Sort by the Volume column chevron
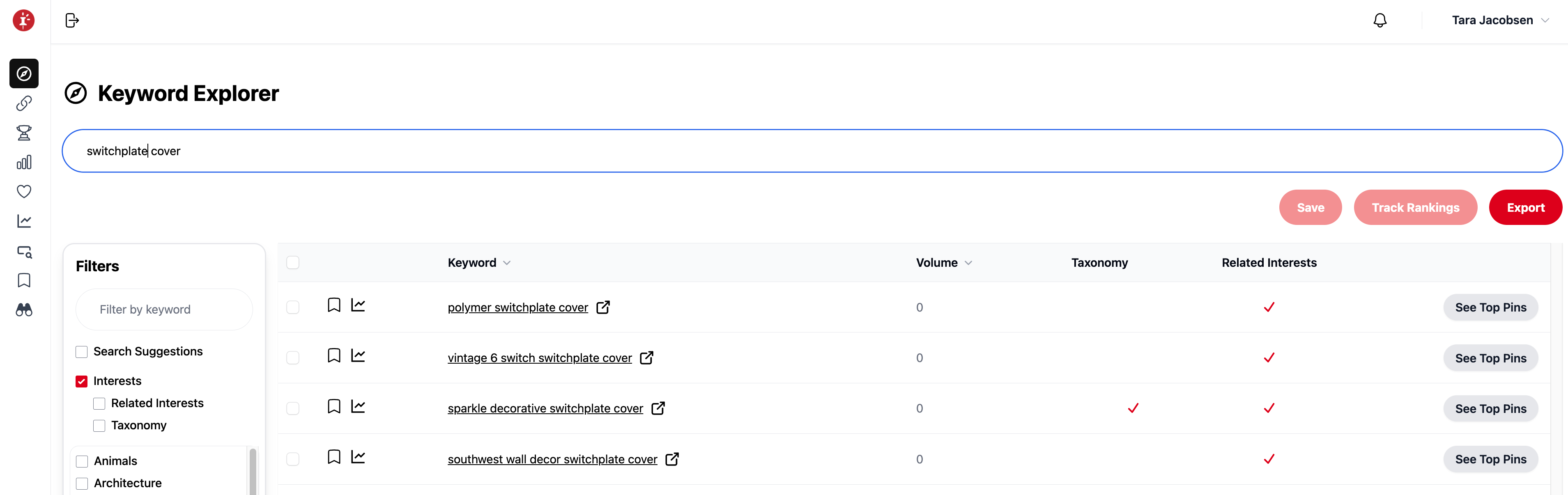Viewport: 1568px width, 495px height. [x=968, y=264]
